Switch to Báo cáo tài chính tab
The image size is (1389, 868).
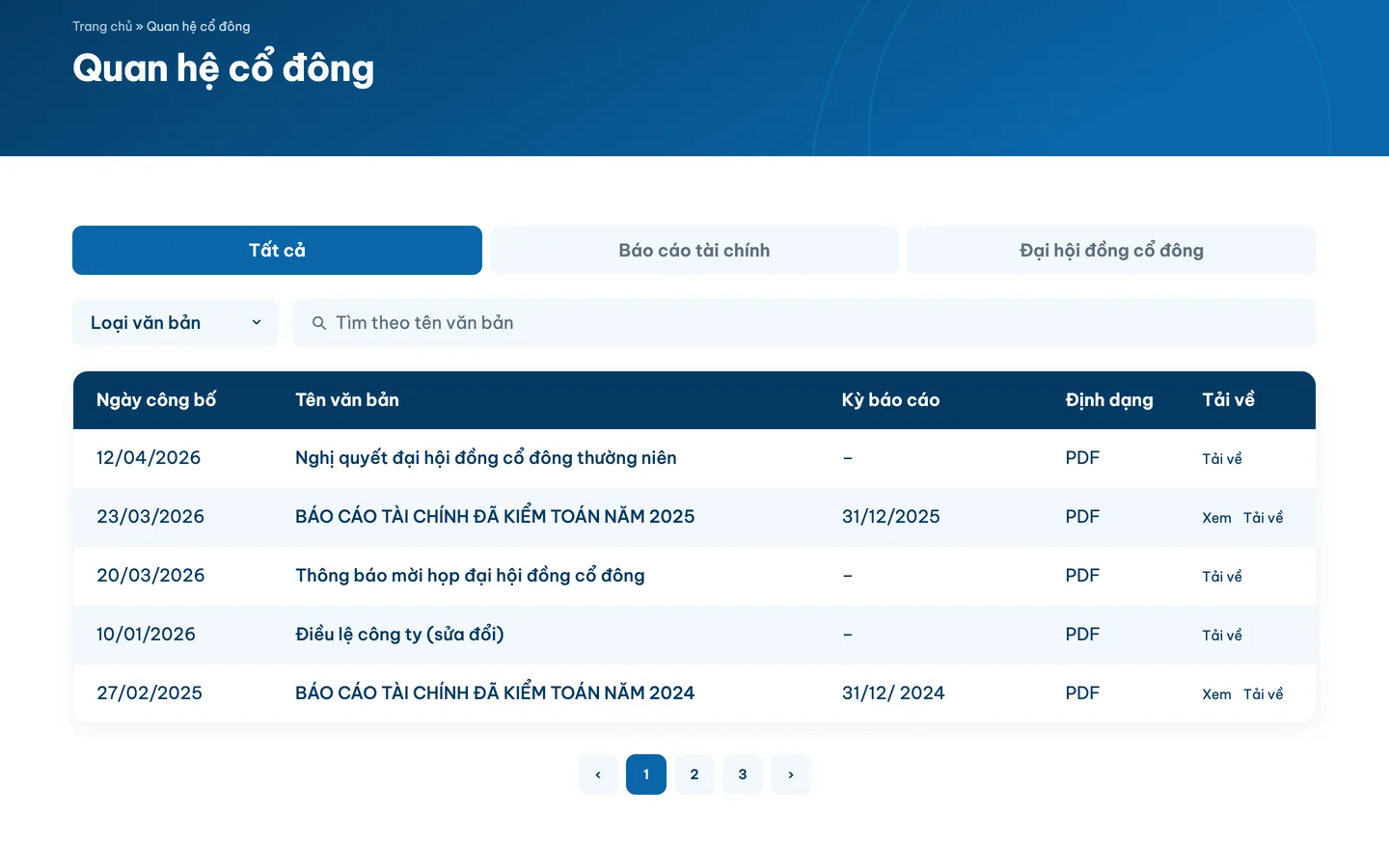tap(694, 251)
